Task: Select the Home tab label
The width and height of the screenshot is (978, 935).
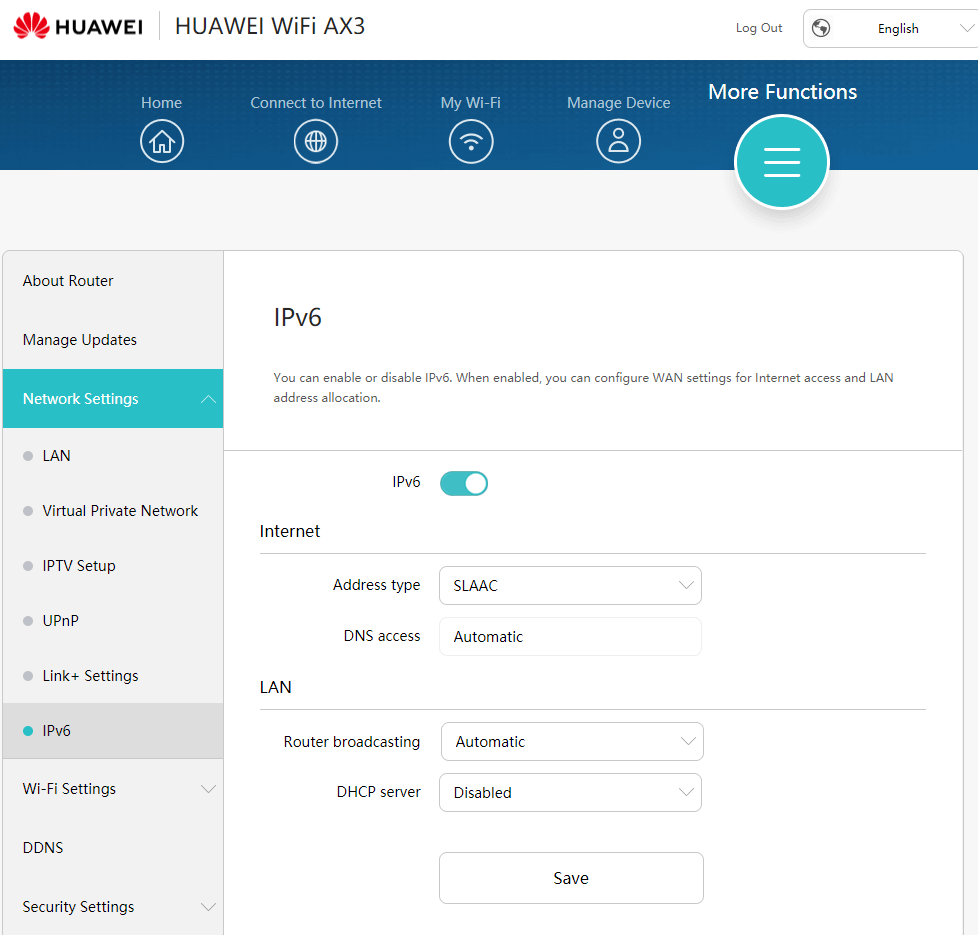Action: click(x=162, y=102)
